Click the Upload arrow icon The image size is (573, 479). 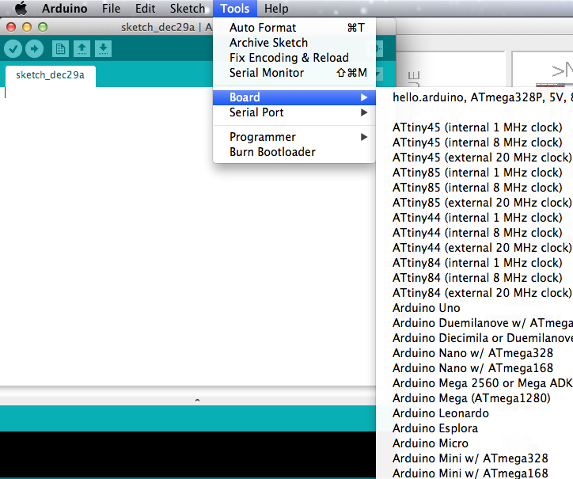pyautogui.click(x=34, y=49)
